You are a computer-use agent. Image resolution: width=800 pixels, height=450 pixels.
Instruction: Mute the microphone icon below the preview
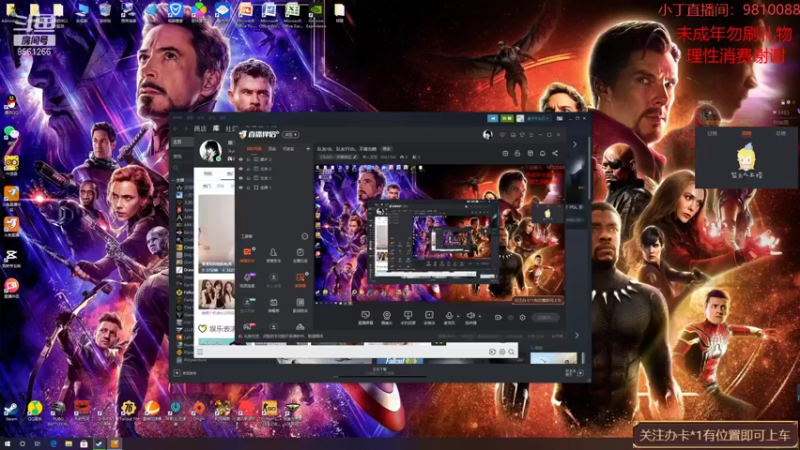(449, 316)
